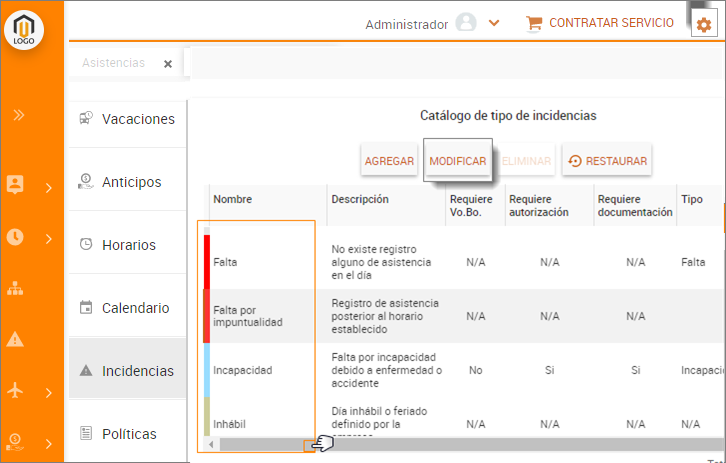Open the settings gear icon
The width and height of the screenshot is (726, 463).
(703, 24)
